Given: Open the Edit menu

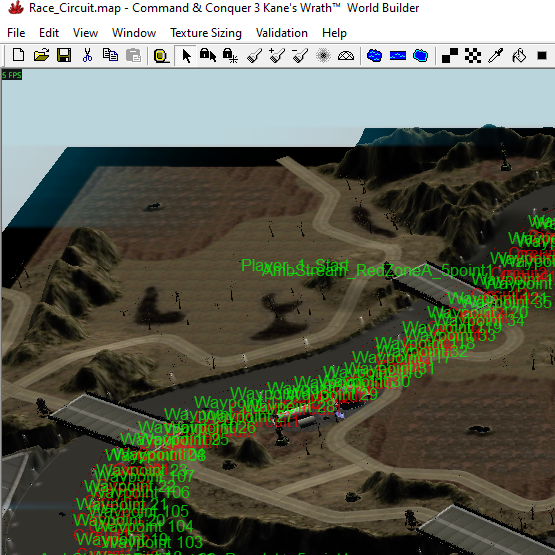Looking at the screenshot, I should (x=49, y=33).
